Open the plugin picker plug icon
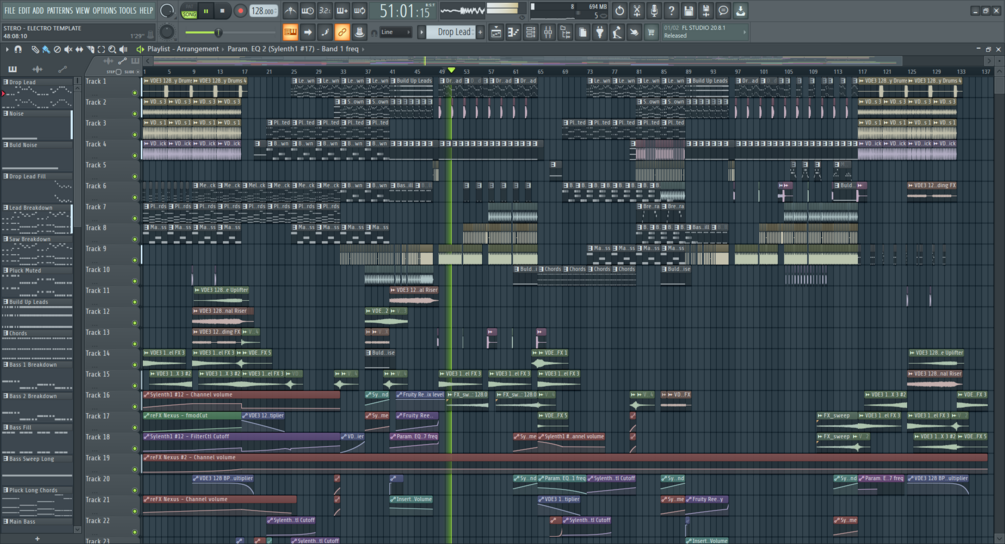The width and height of the screenshot is (1005, 544). 600,32
